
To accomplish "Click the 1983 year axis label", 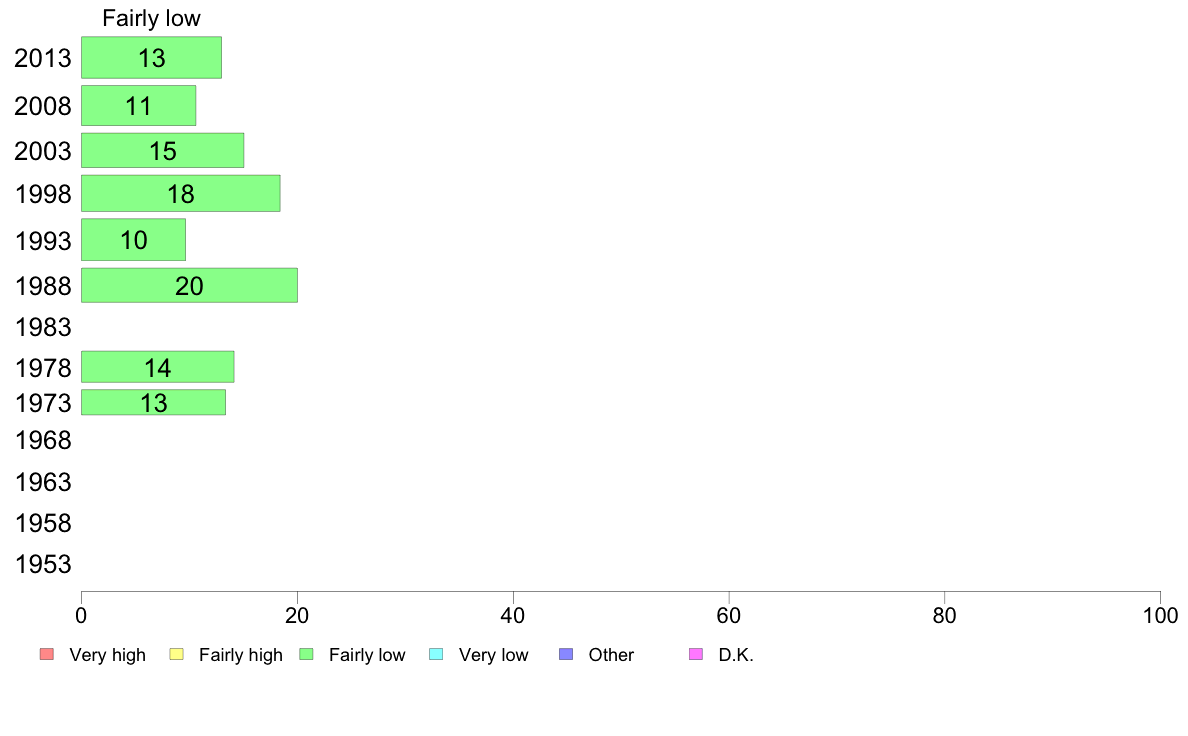I will (x=43, y=327).
